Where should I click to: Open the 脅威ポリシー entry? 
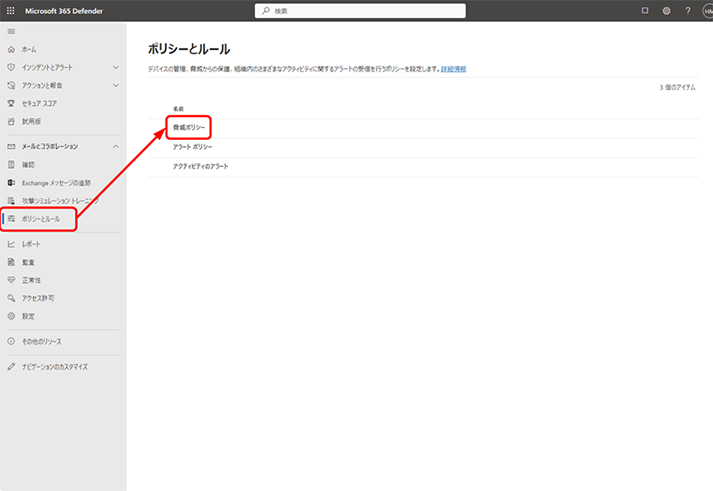189,127
